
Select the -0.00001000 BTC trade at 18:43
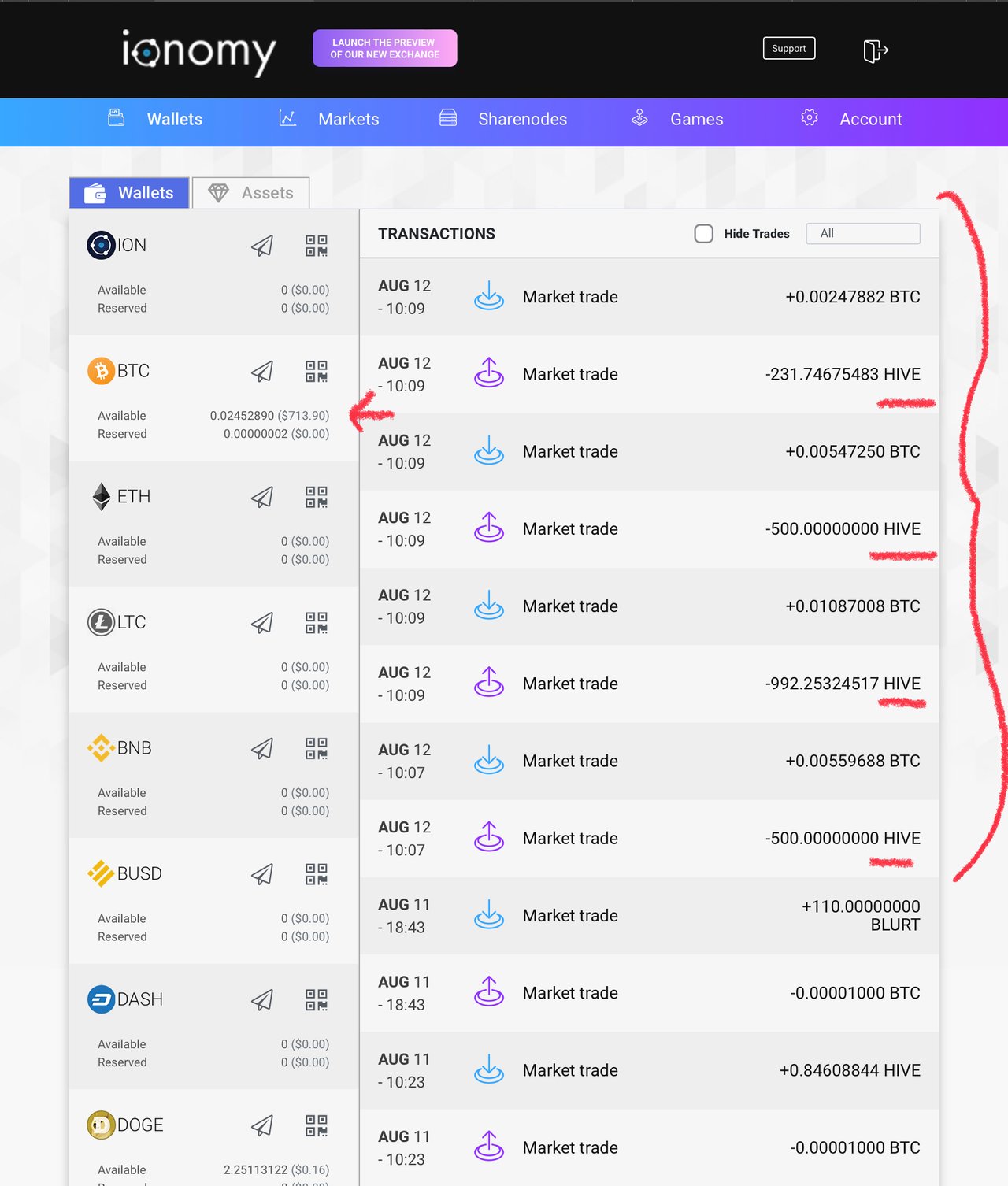point(650,994)
